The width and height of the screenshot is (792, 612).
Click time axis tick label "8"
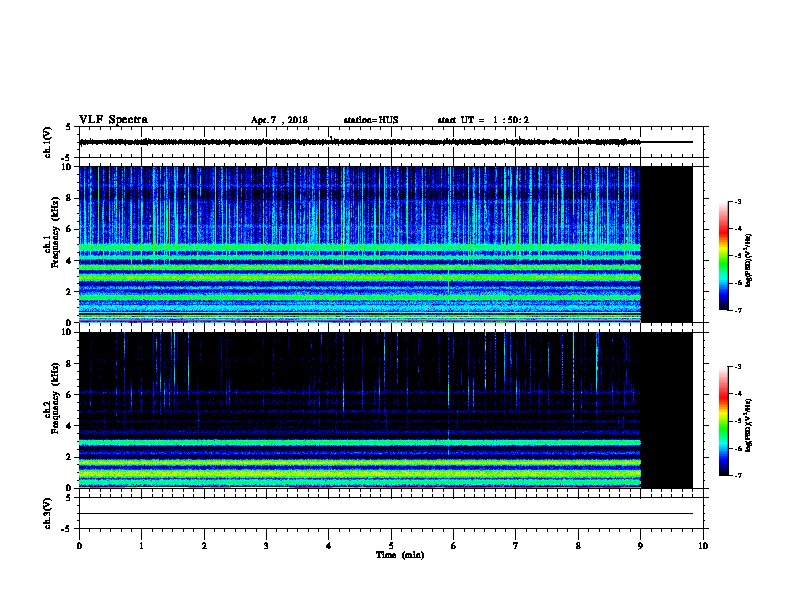578,545
